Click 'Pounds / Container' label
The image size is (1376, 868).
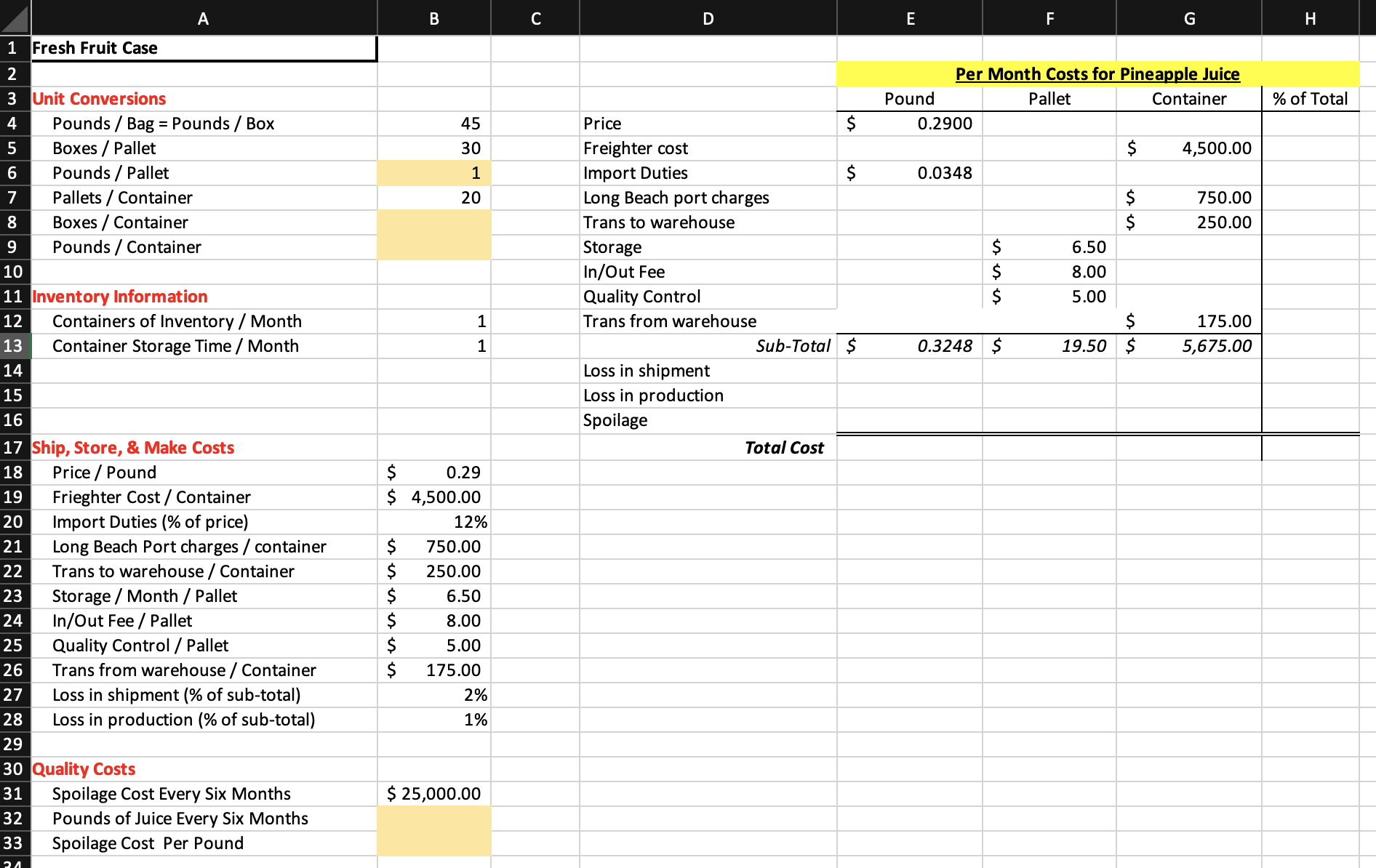127,247
